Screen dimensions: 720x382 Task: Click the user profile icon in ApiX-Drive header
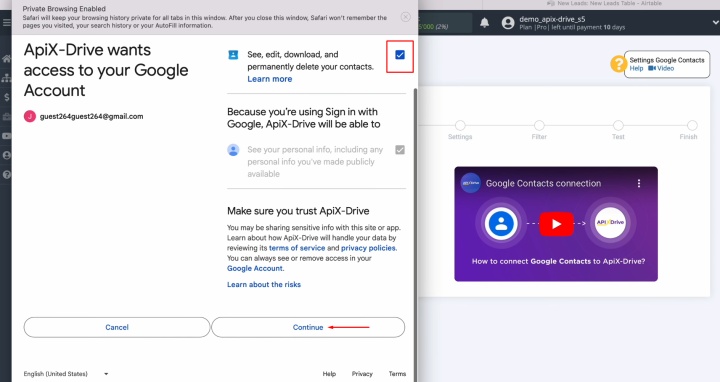(508, 22)
